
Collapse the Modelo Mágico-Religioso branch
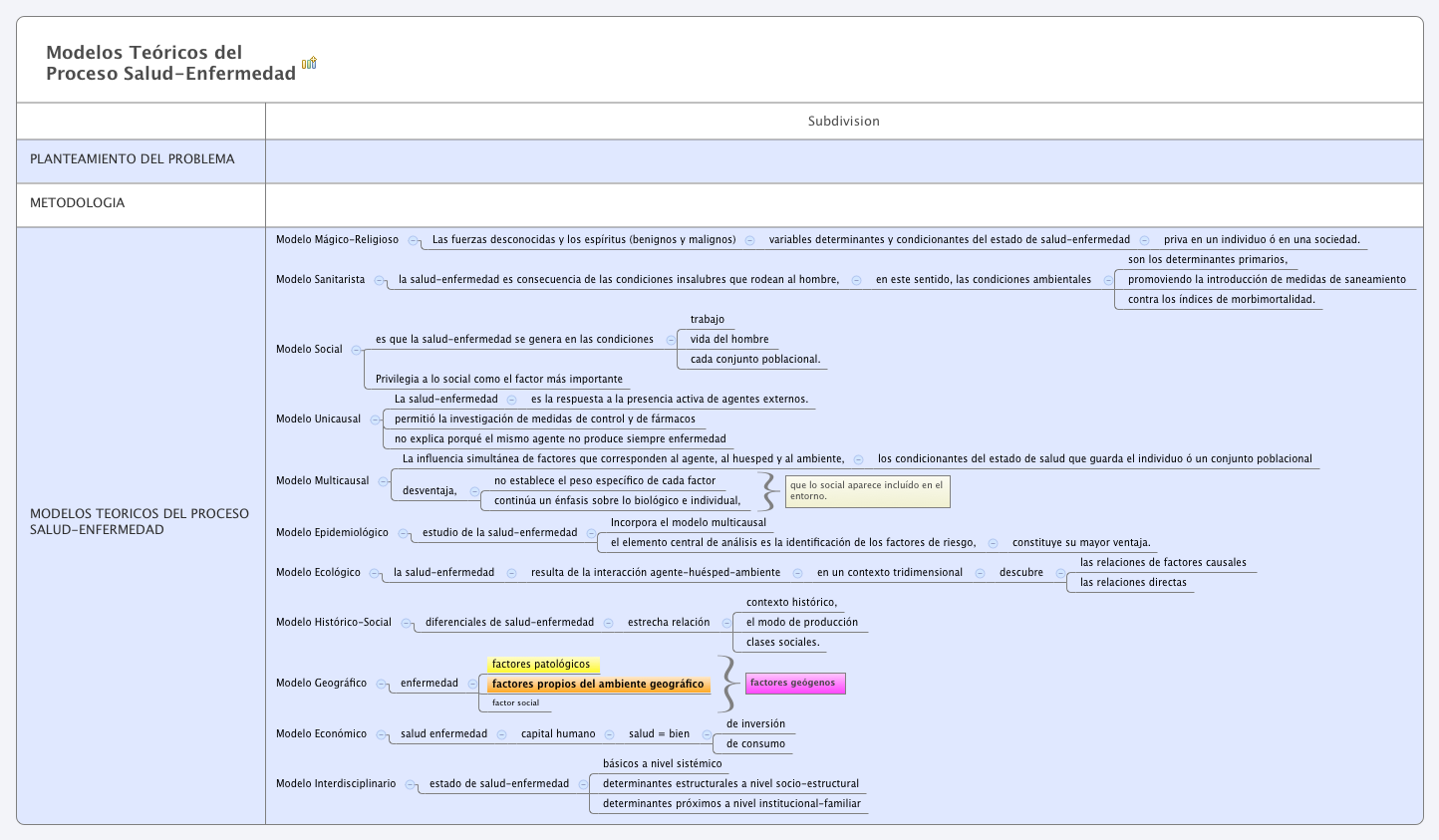413,240
